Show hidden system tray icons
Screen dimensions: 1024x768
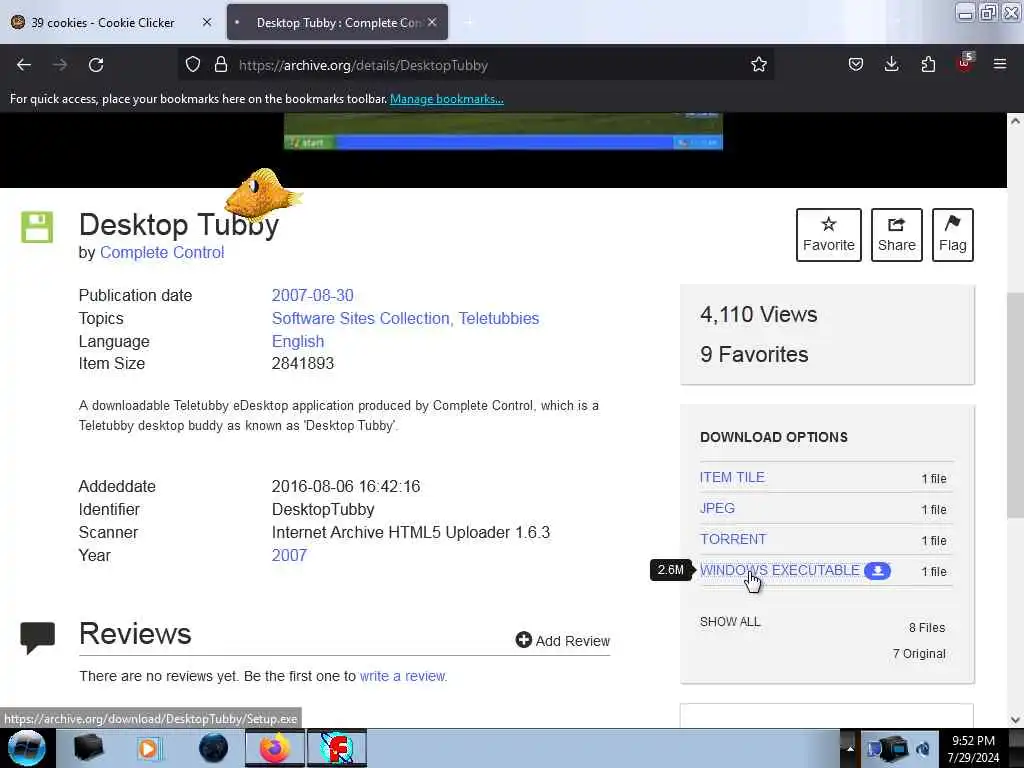point(850,749)
